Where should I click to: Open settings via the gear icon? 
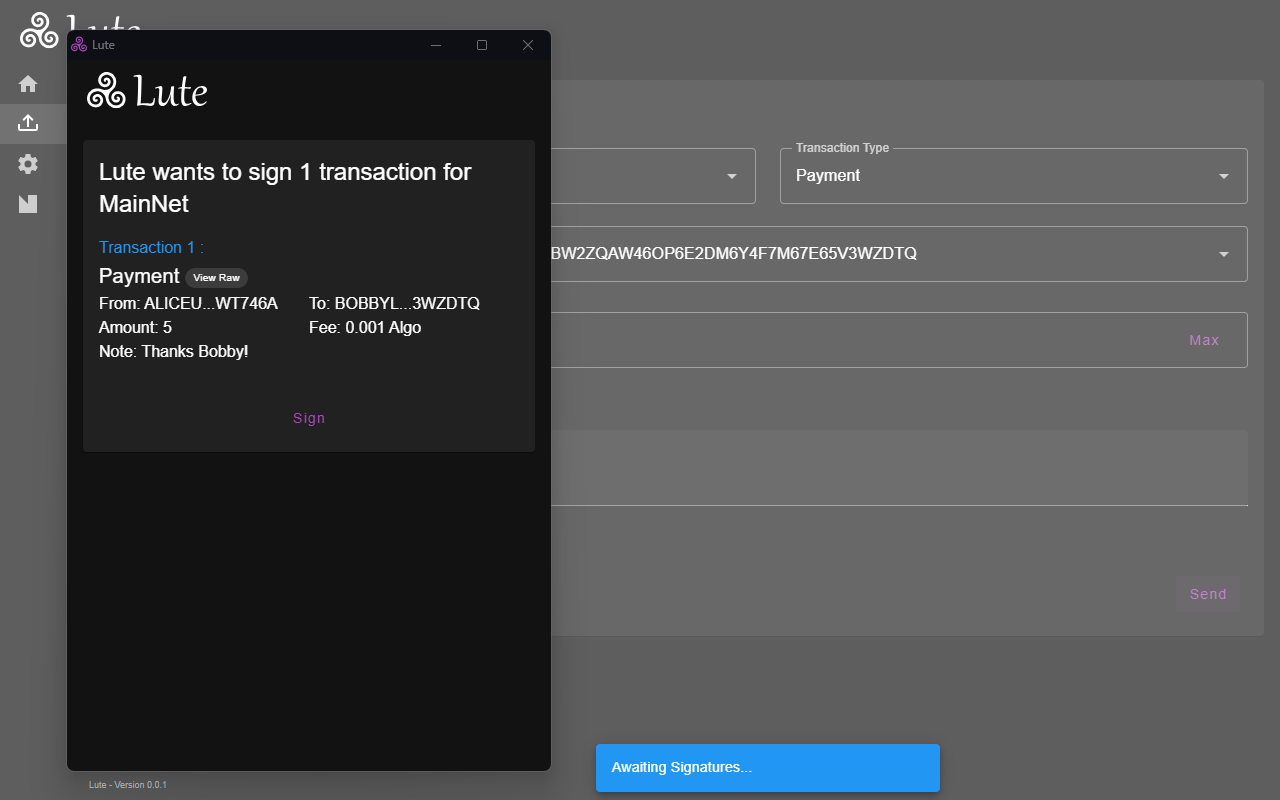(28, 164)
